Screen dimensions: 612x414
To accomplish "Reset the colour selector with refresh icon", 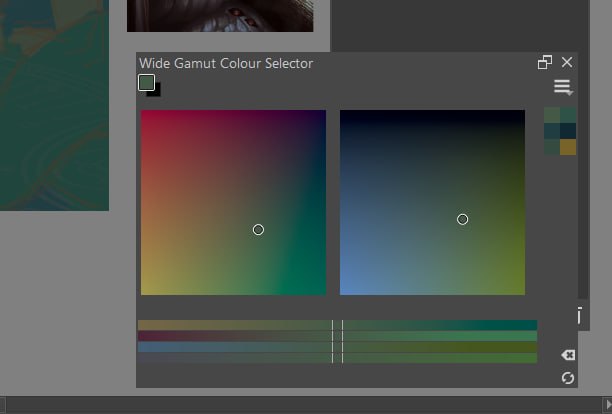I will [568, 378].
